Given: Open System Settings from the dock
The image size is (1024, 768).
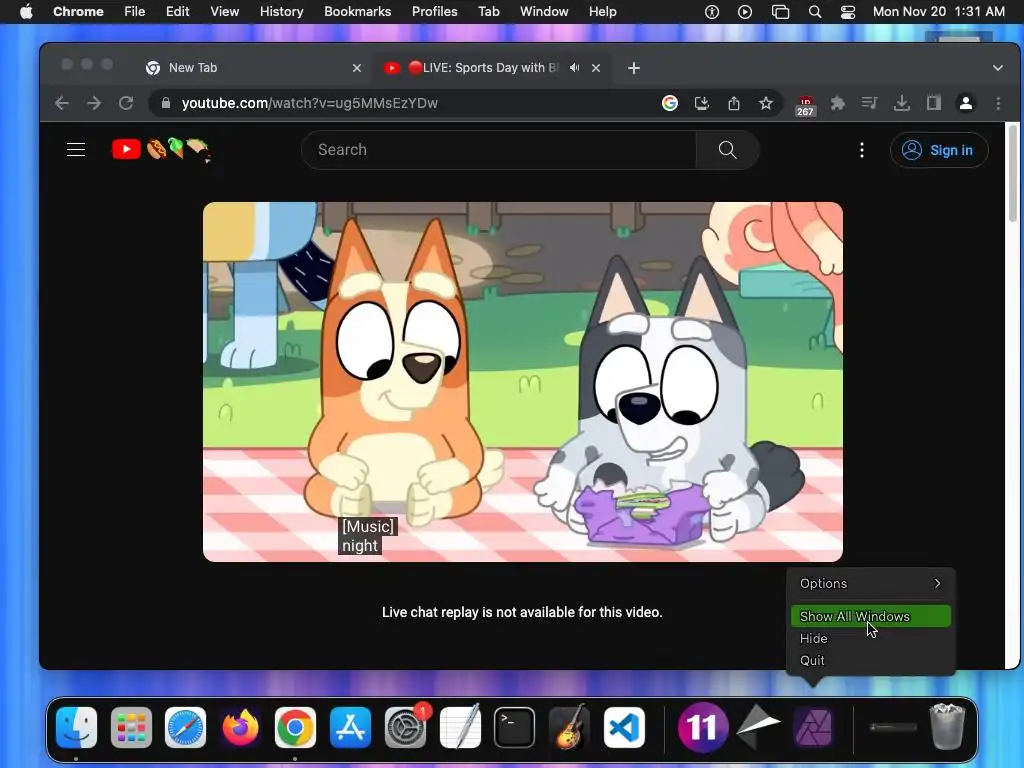Looking at the screenshot, I should [x=406, y=727].
